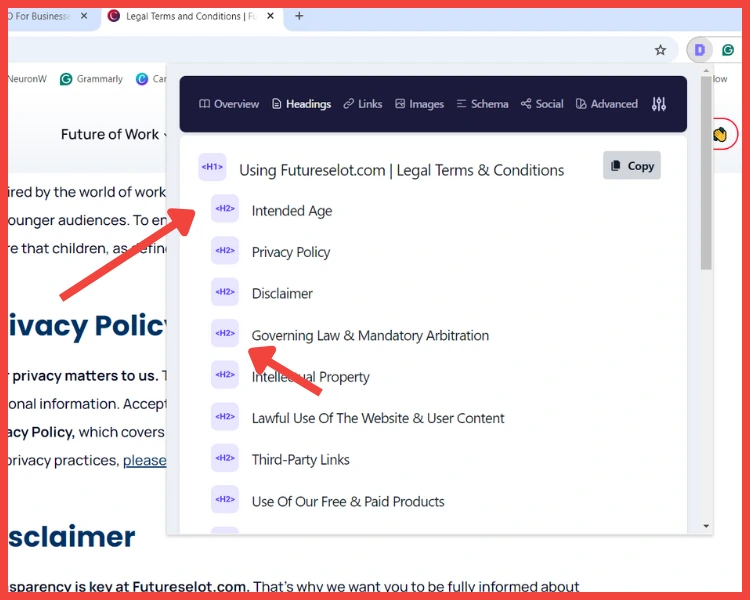The image size is (750, 600).
Task: Click the Schema tab lines icon
Action: click(461, 104)
